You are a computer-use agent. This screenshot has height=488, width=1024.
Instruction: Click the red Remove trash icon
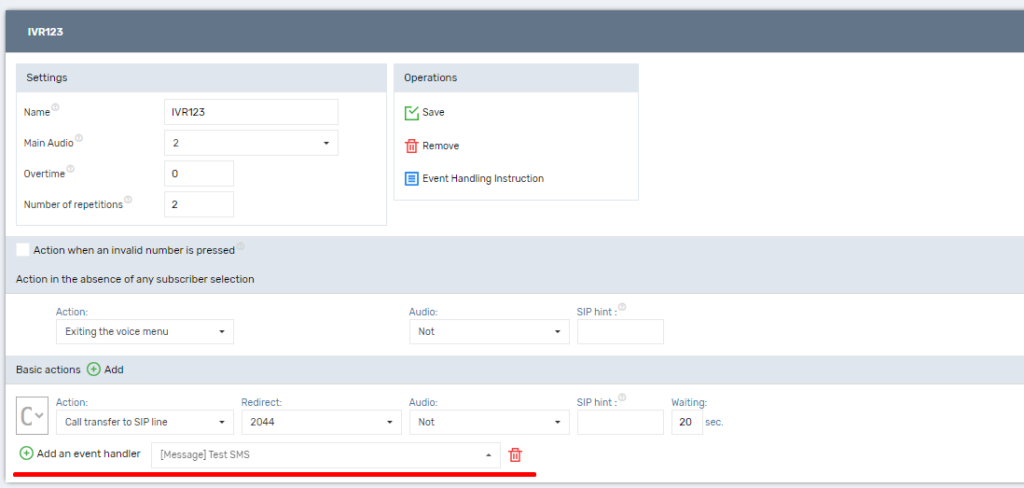411,146
